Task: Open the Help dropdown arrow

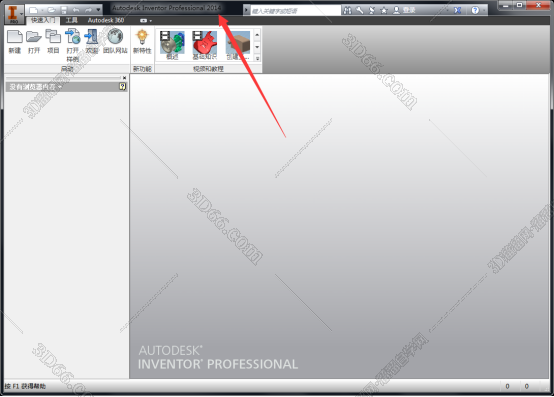Action: [484, 11]
